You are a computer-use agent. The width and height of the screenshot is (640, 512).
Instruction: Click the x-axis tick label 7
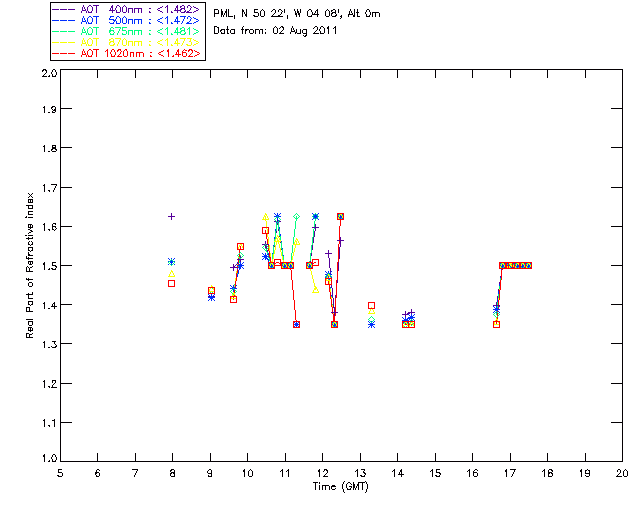(135, 473)
